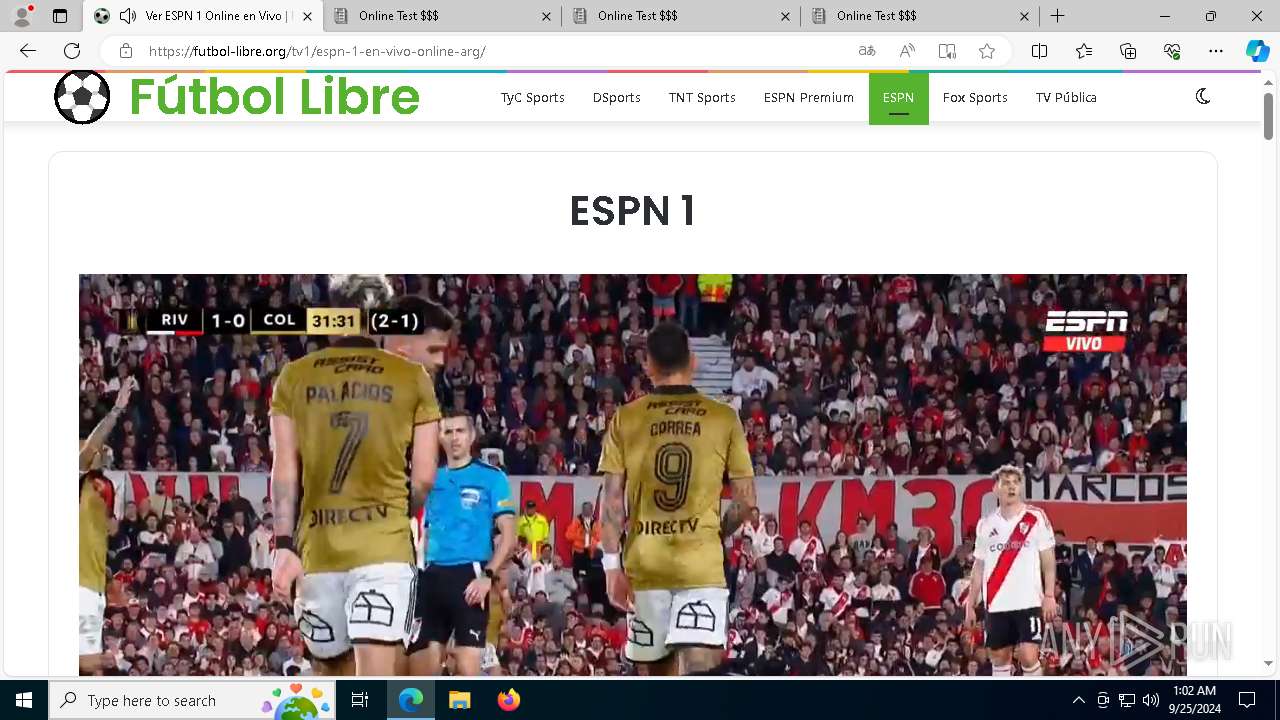Click the Fútbol Libre site title
This screenshot has height=720, width=1280.
pos(274,97)
